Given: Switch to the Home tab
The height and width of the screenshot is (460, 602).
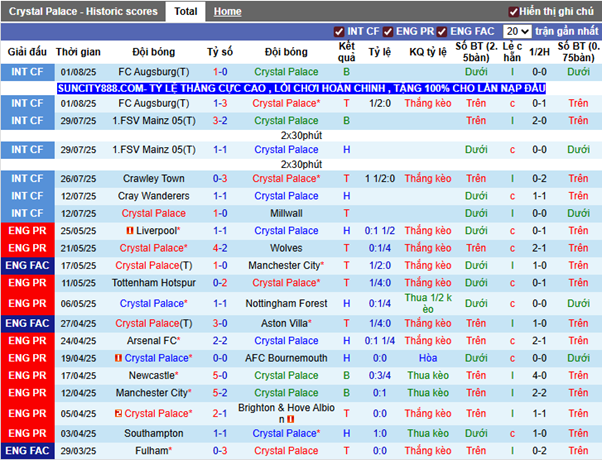Looking at the screenshot, I should pos(228,12).
